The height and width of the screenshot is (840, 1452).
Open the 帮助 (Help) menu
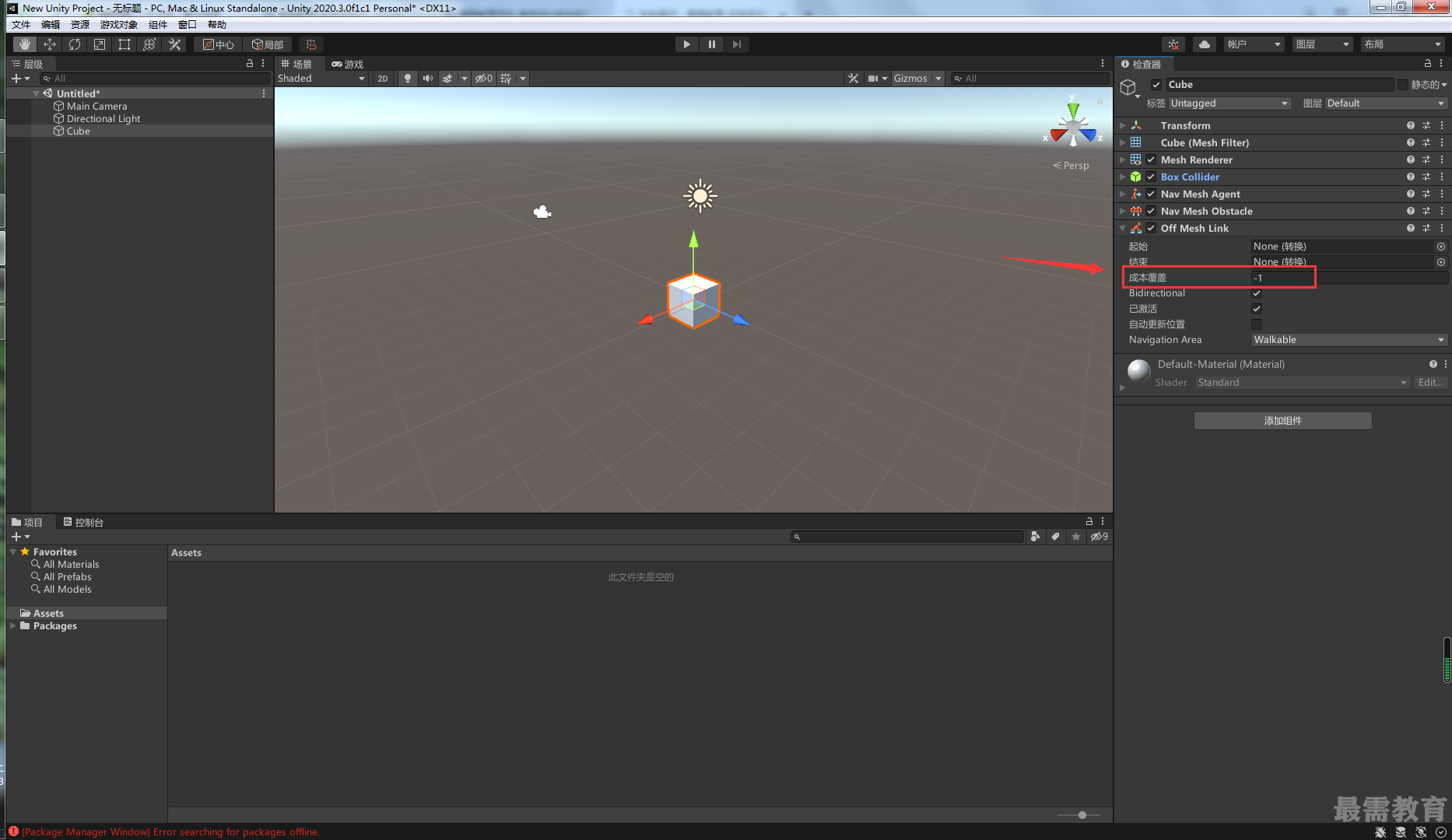coord(217,25)
